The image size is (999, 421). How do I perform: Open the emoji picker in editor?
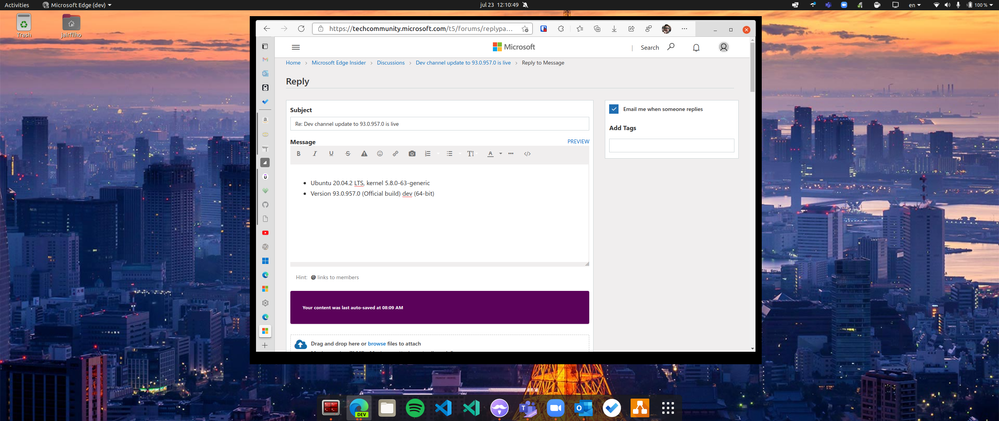(380, 153)
